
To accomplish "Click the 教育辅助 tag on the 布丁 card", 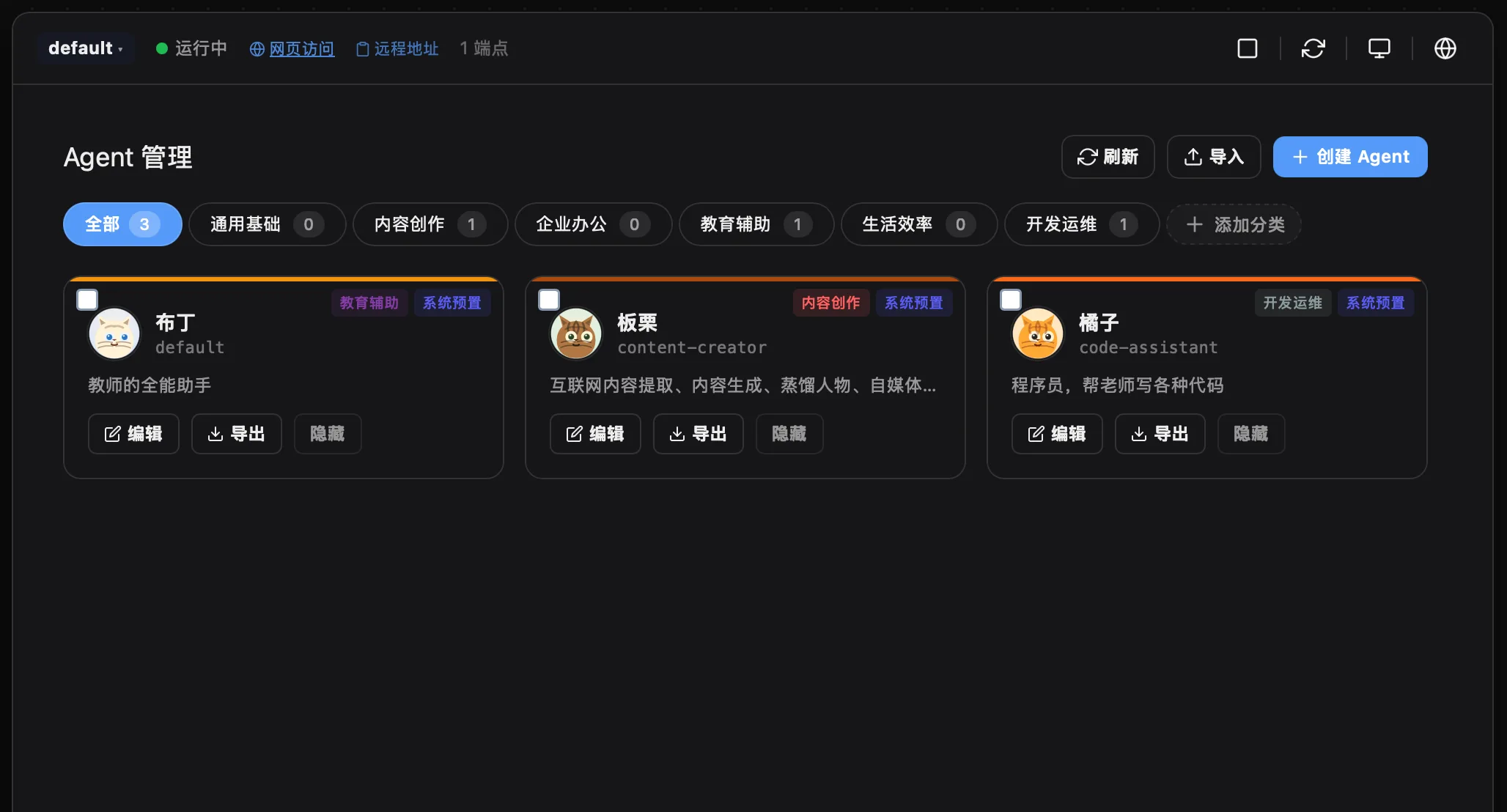I will point(369,303).
